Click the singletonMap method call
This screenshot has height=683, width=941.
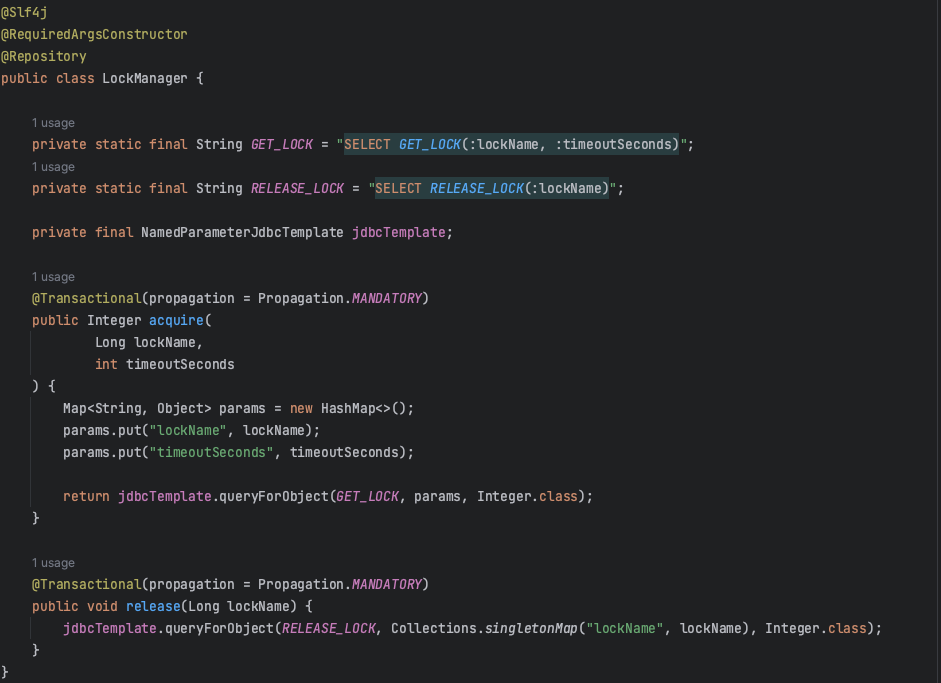point(531,628)
